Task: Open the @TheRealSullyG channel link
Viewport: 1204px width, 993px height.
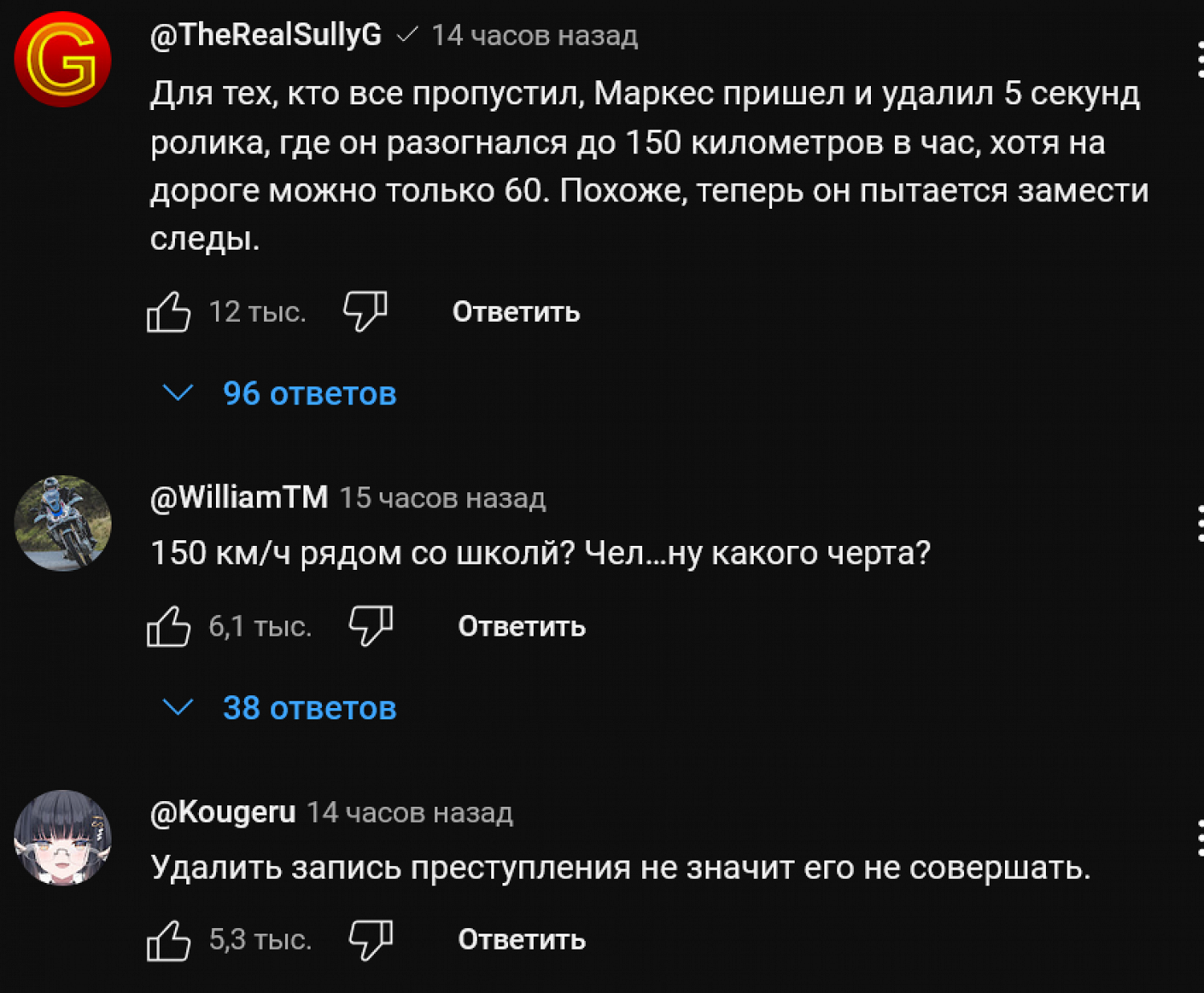Action: coord(266,35)
